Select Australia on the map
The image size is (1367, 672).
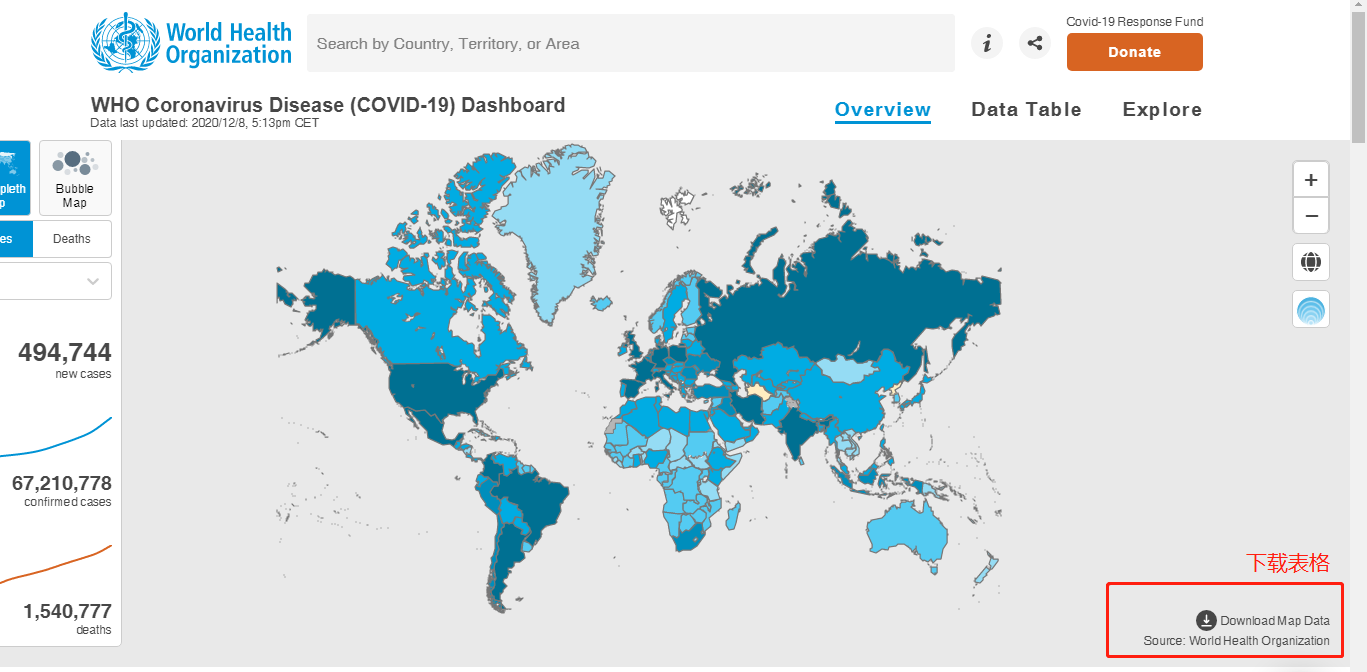point(908,530)
